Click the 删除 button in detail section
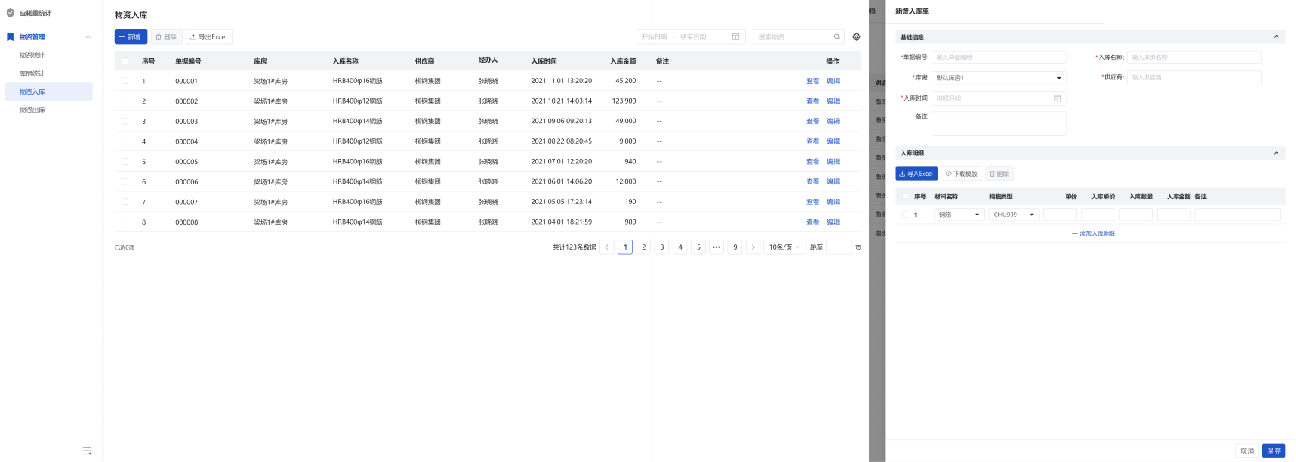The height and width of the screenshot is (462, 1296). tap(1000, 173)
